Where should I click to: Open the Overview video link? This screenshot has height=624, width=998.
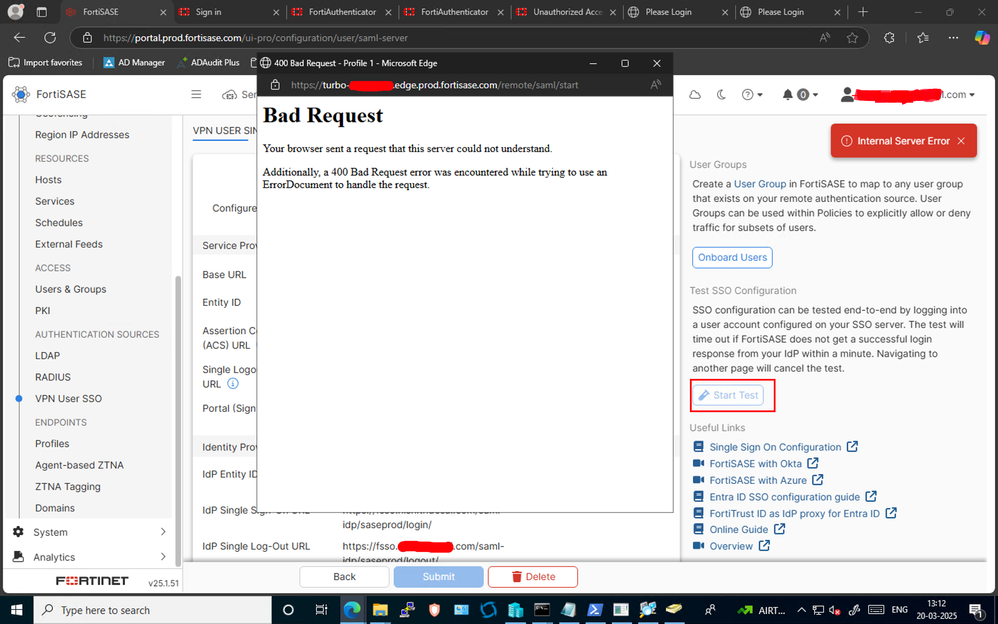pos(731,546)
